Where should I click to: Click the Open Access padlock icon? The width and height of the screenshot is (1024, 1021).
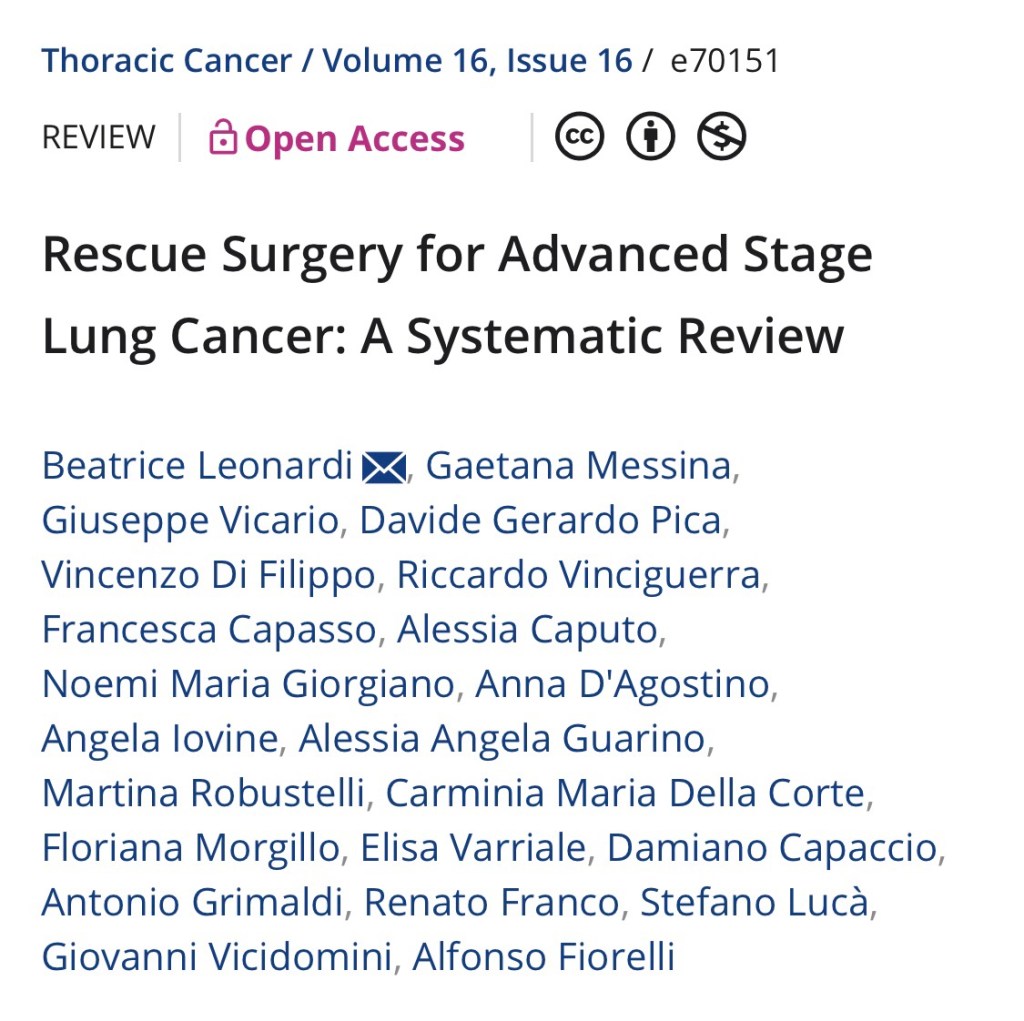point(222,138)
